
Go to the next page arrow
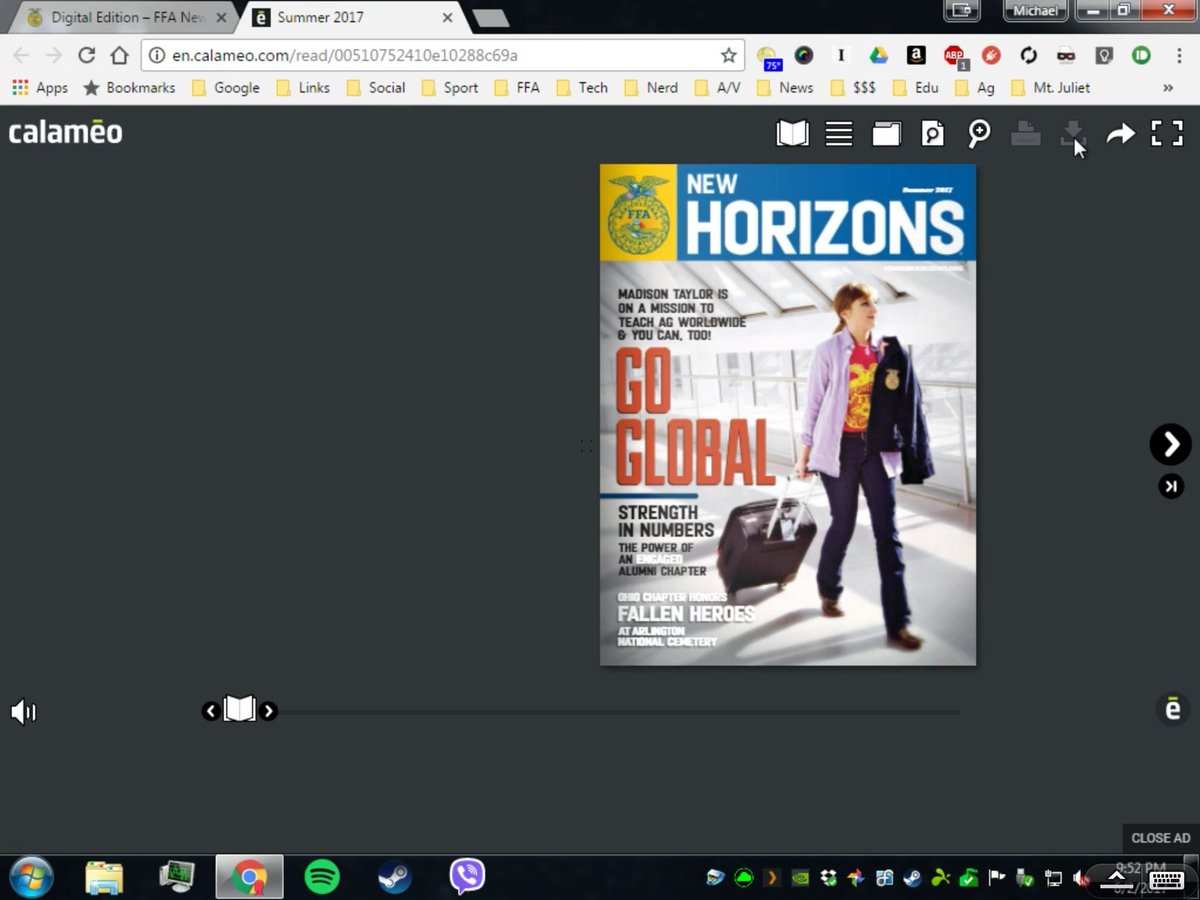point(1170,444)
